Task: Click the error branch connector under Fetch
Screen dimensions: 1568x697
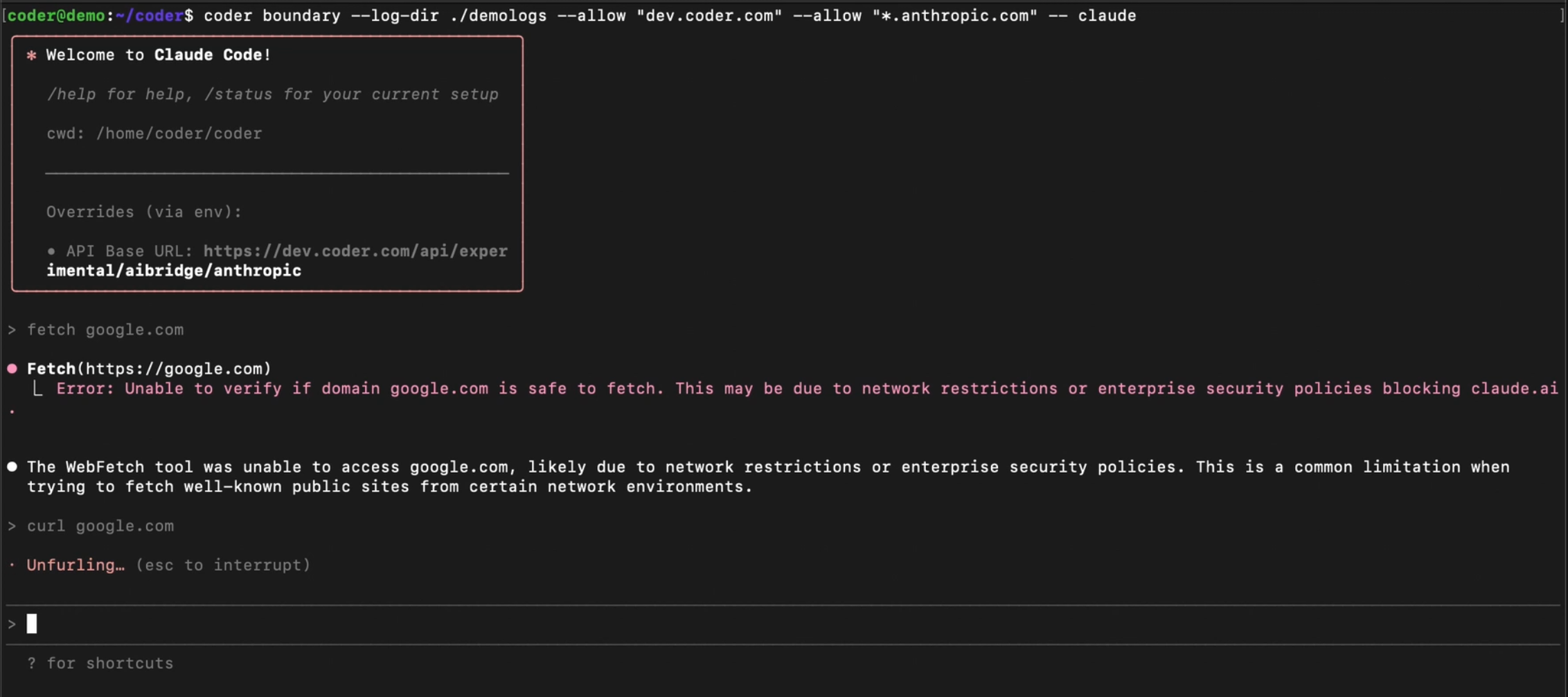Action: pos(38,388)
